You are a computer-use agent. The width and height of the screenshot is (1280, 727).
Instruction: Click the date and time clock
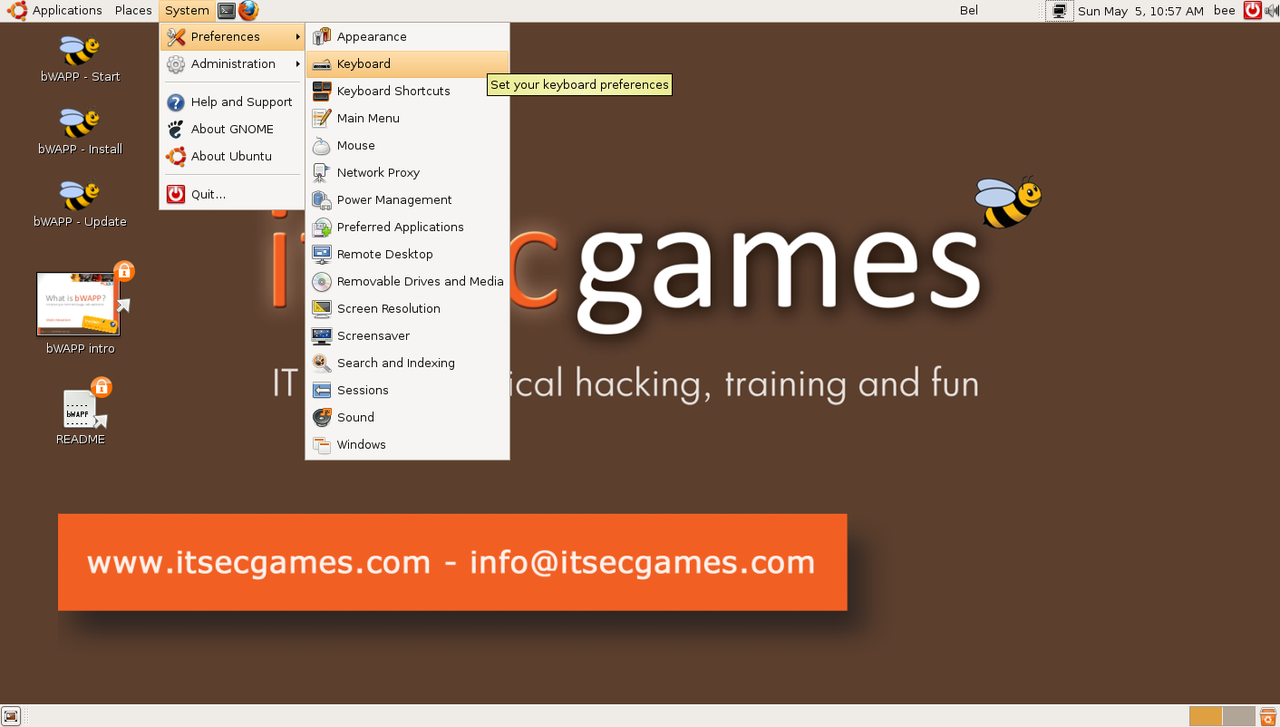1140,11
